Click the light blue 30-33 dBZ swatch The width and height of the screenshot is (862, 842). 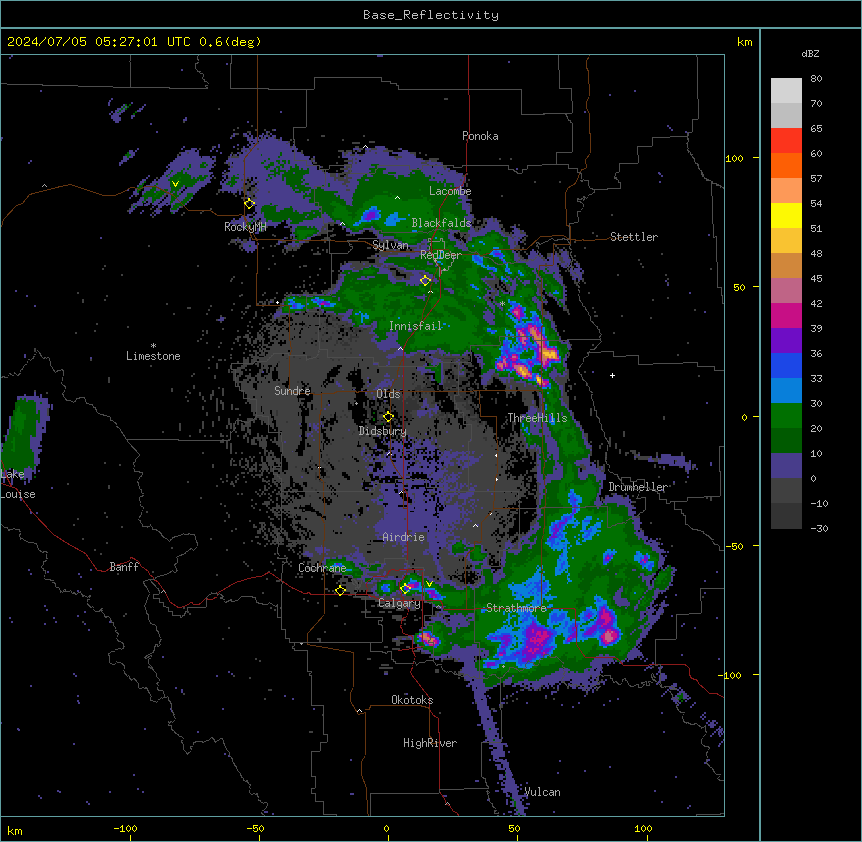click(x=786, y=391)
